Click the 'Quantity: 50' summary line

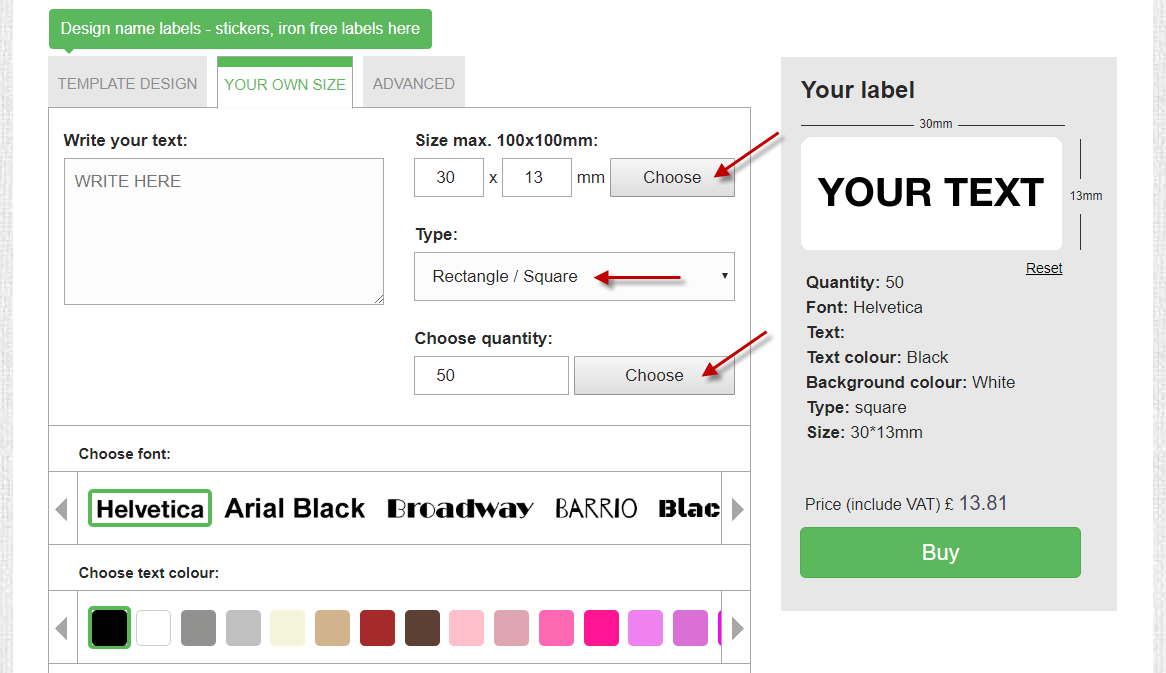pos(855,283)
